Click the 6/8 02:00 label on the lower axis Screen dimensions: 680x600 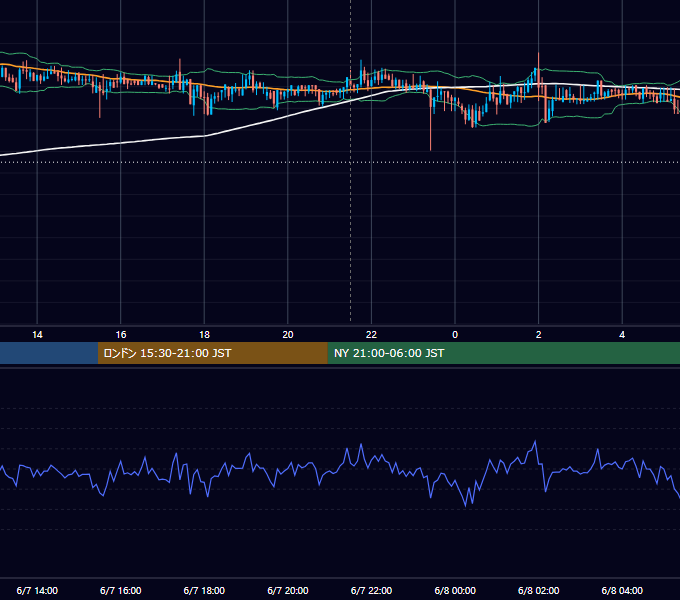tap(539, 590)
